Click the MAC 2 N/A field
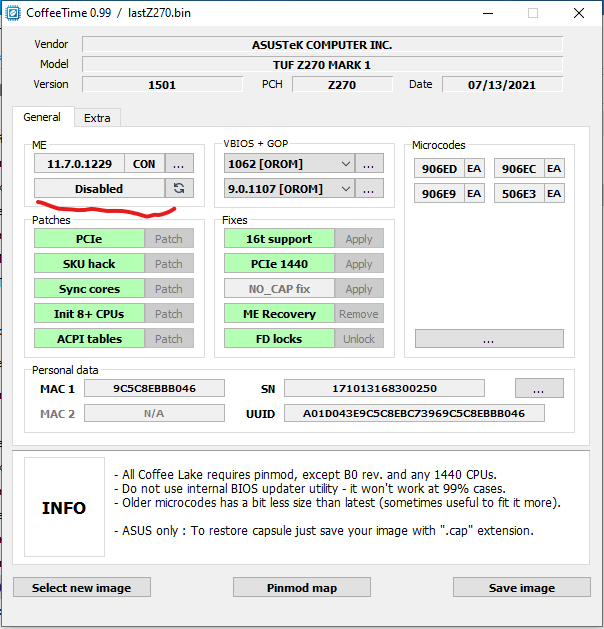The image size is (604, 629). point(154,413)
